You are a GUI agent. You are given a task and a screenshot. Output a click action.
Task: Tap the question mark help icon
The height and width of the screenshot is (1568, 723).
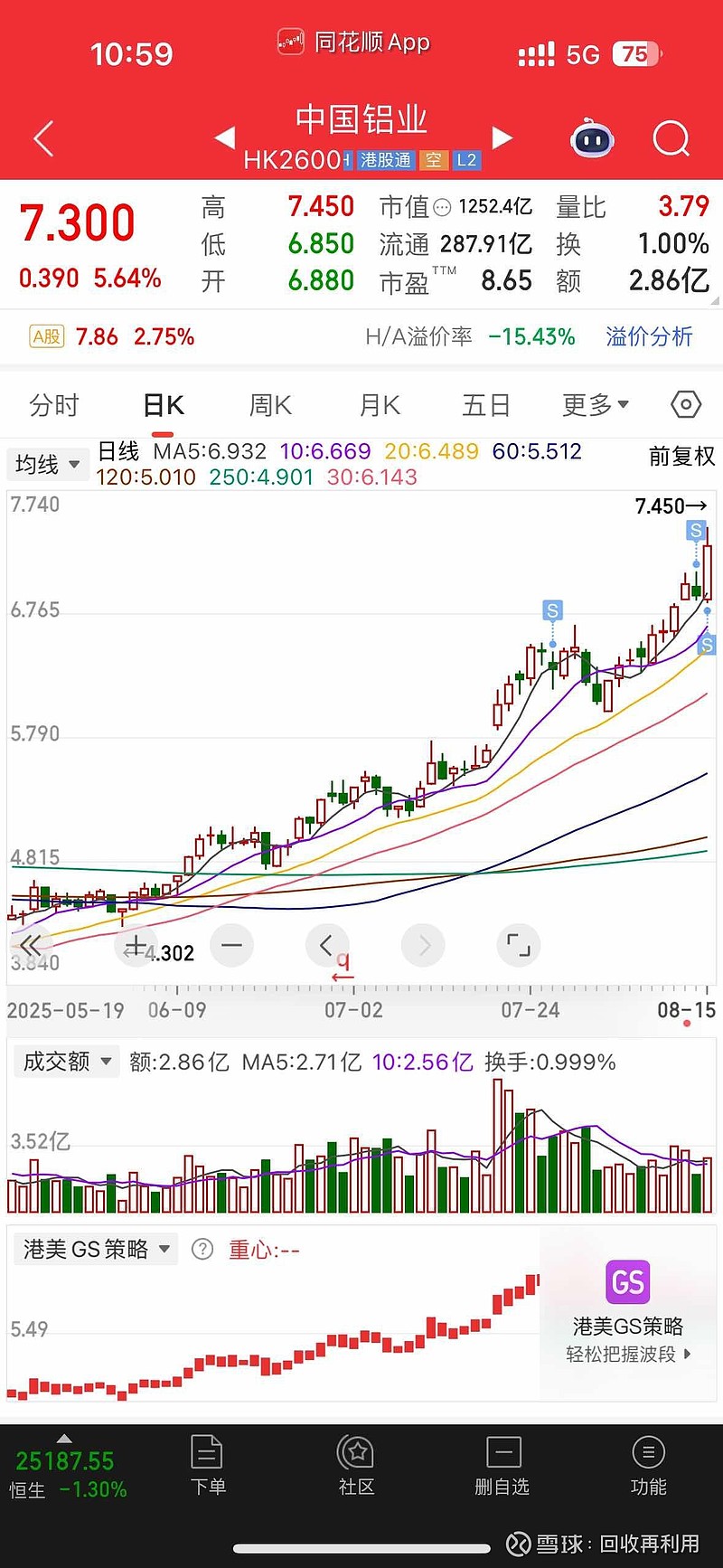[x=202, y=1250]
